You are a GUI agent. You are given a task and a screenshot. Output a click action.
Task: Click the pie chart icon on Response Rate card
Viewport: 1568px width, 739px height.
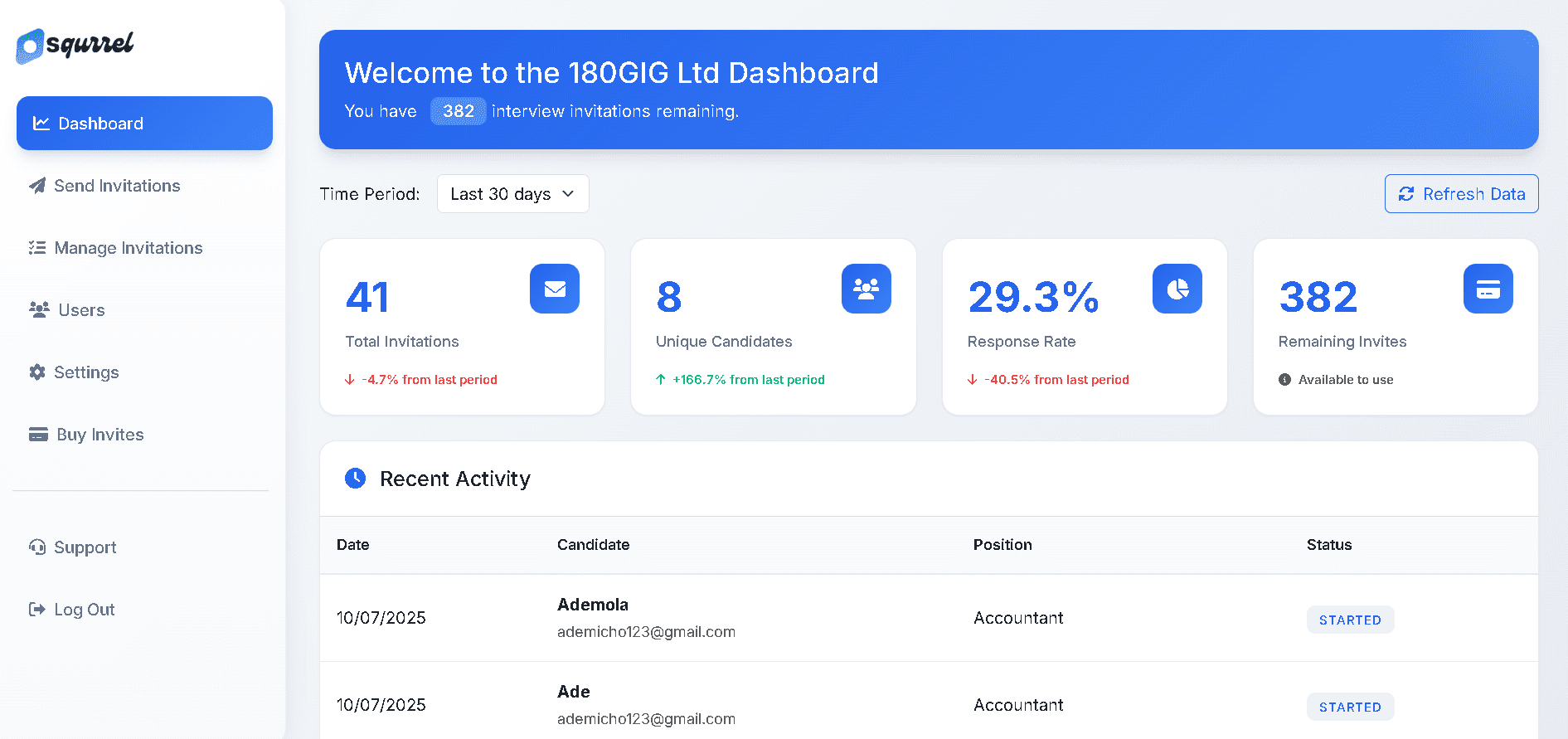(x=1177, y=289)
